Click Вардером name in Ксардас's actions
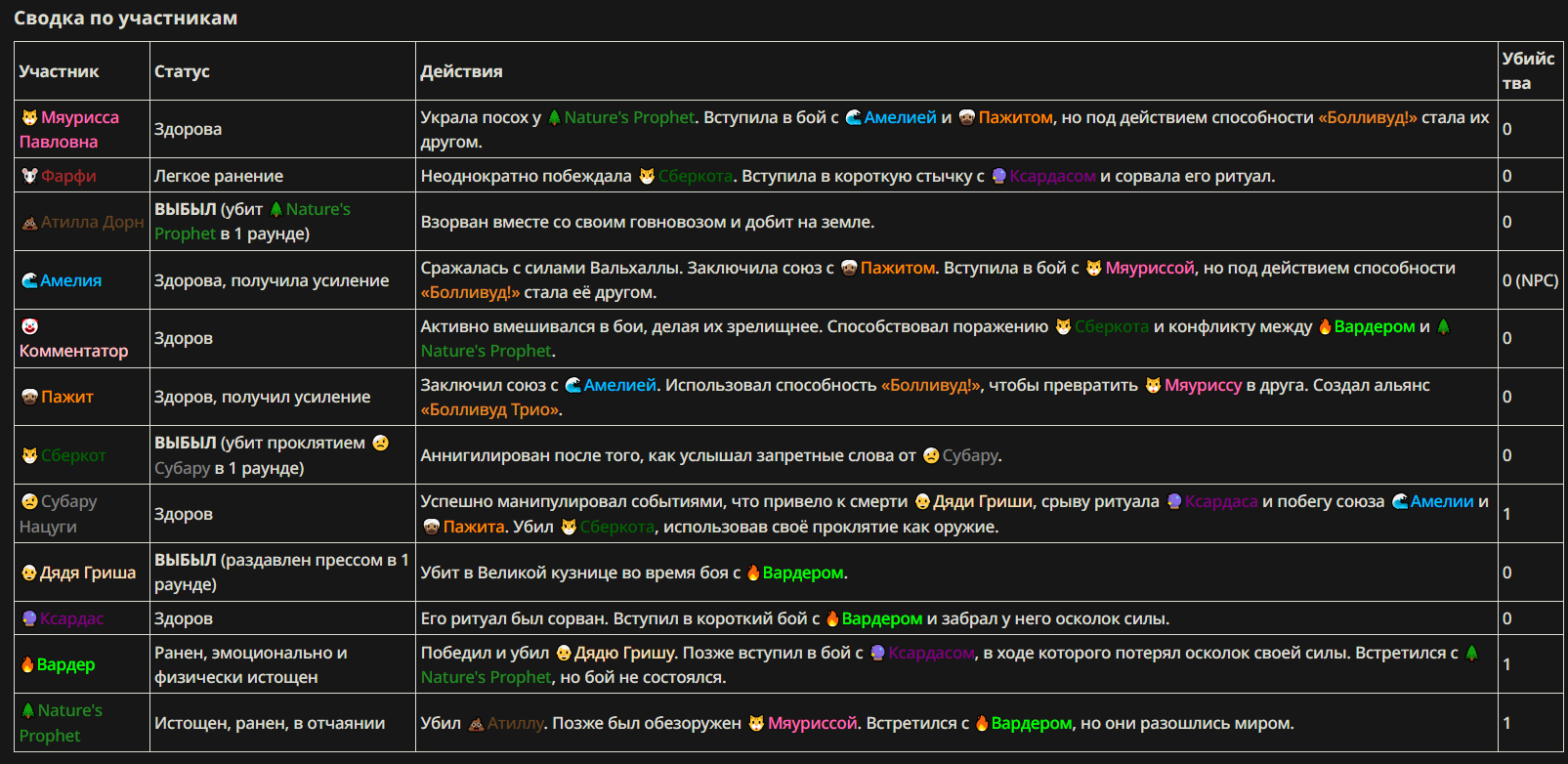Viewport: 1568px width, 764px height. pos(881,618)
